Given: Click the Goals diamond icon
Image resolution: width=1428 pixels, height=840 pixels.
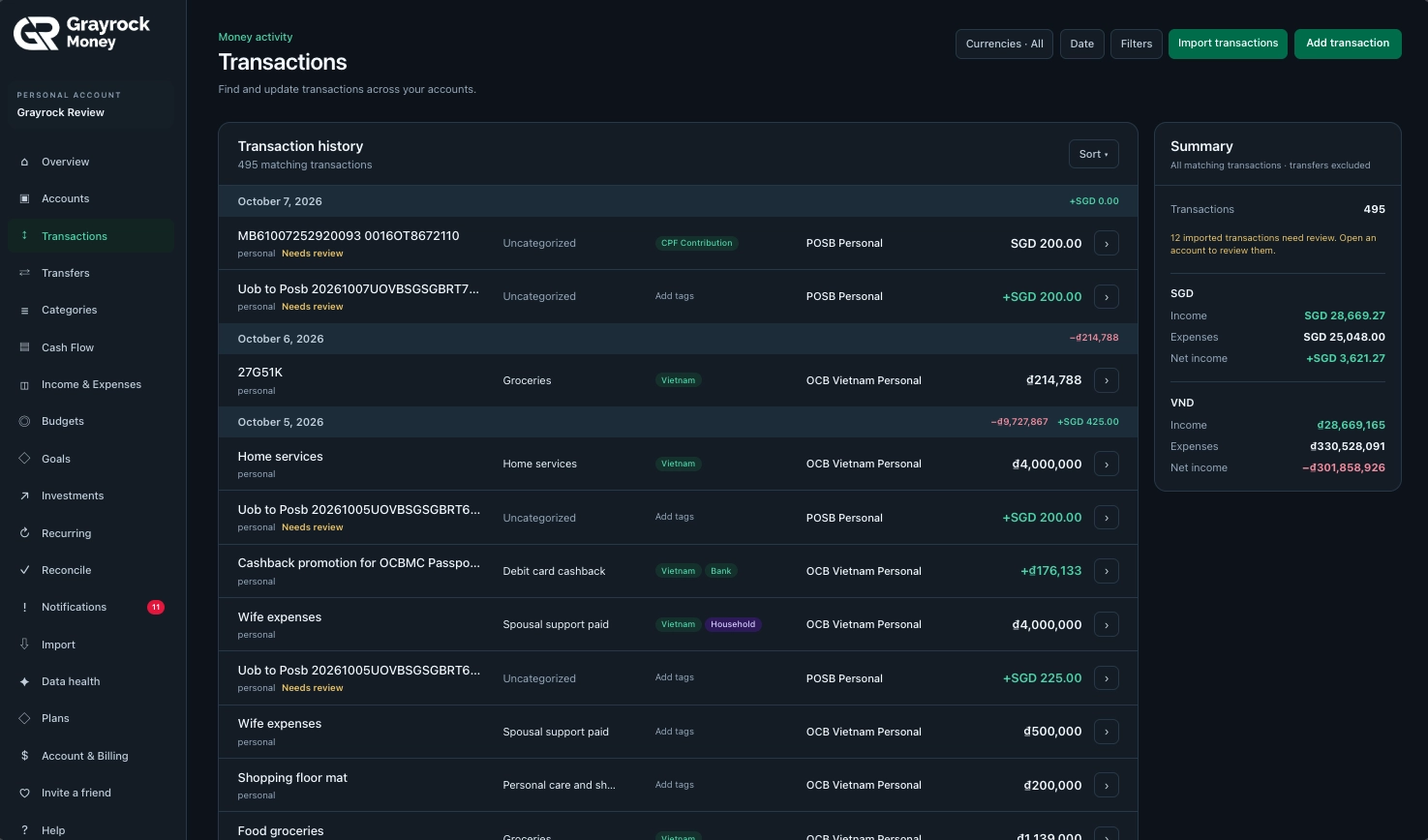Looking at the screenshot, I should coord(24,459).
